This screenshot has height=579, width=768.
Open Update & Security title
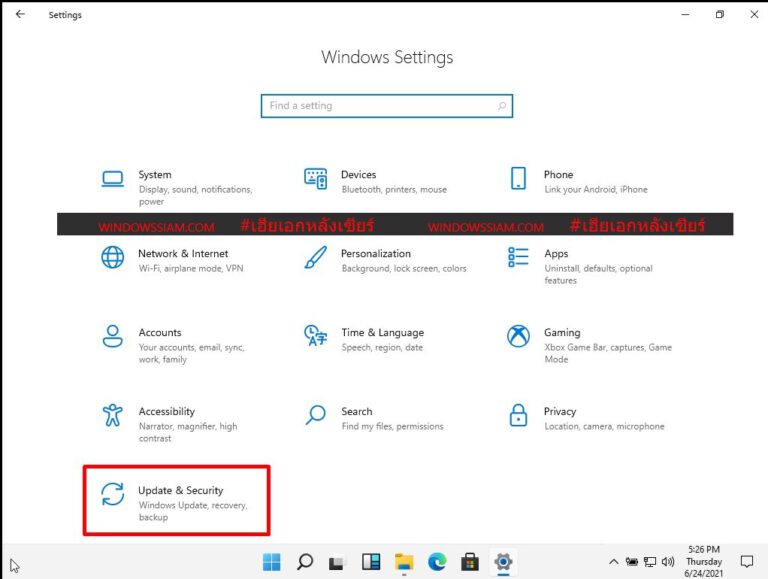(x=181, y=490)
